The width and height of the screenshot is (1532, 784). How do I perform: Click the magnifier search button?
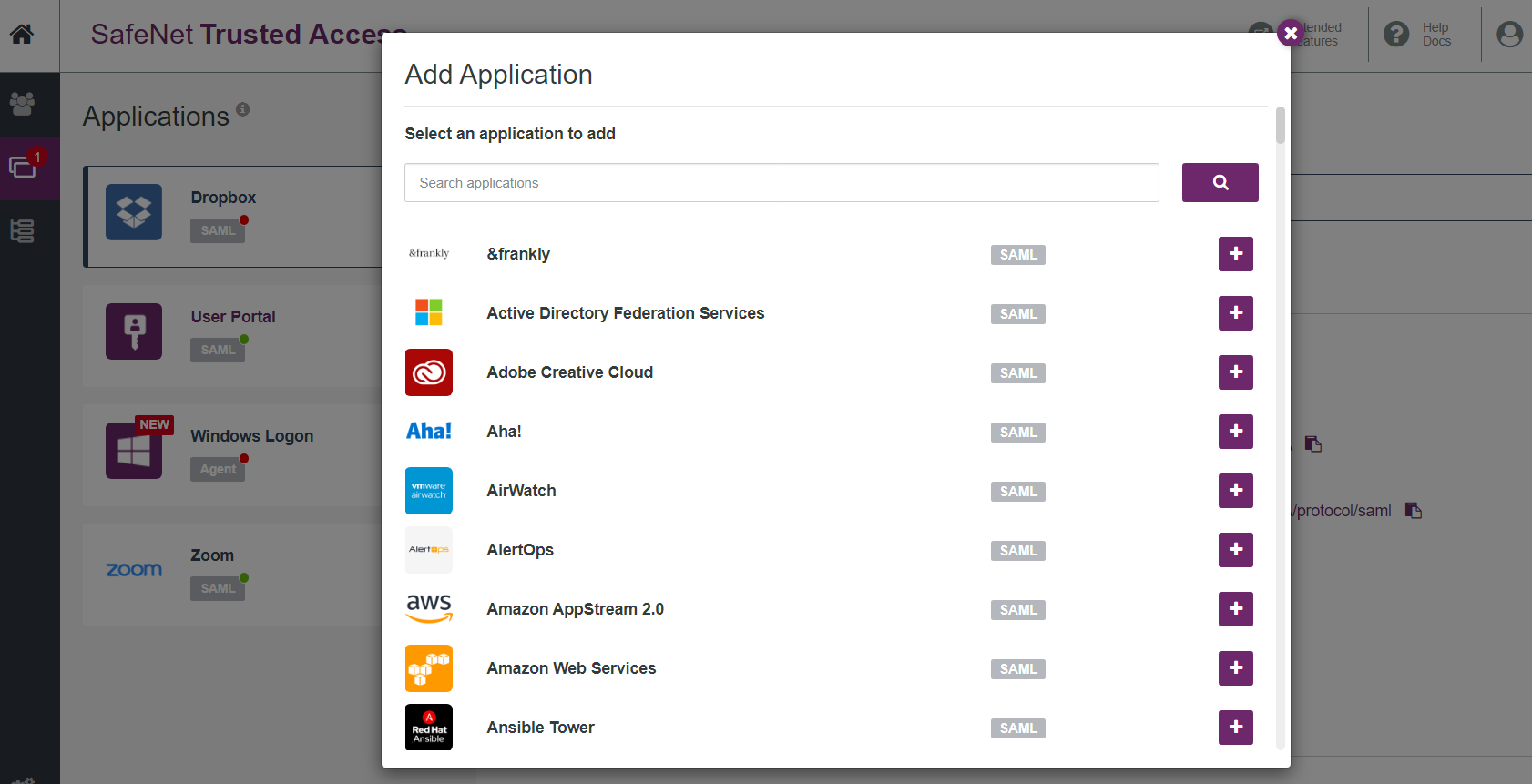click(1220, 183)
